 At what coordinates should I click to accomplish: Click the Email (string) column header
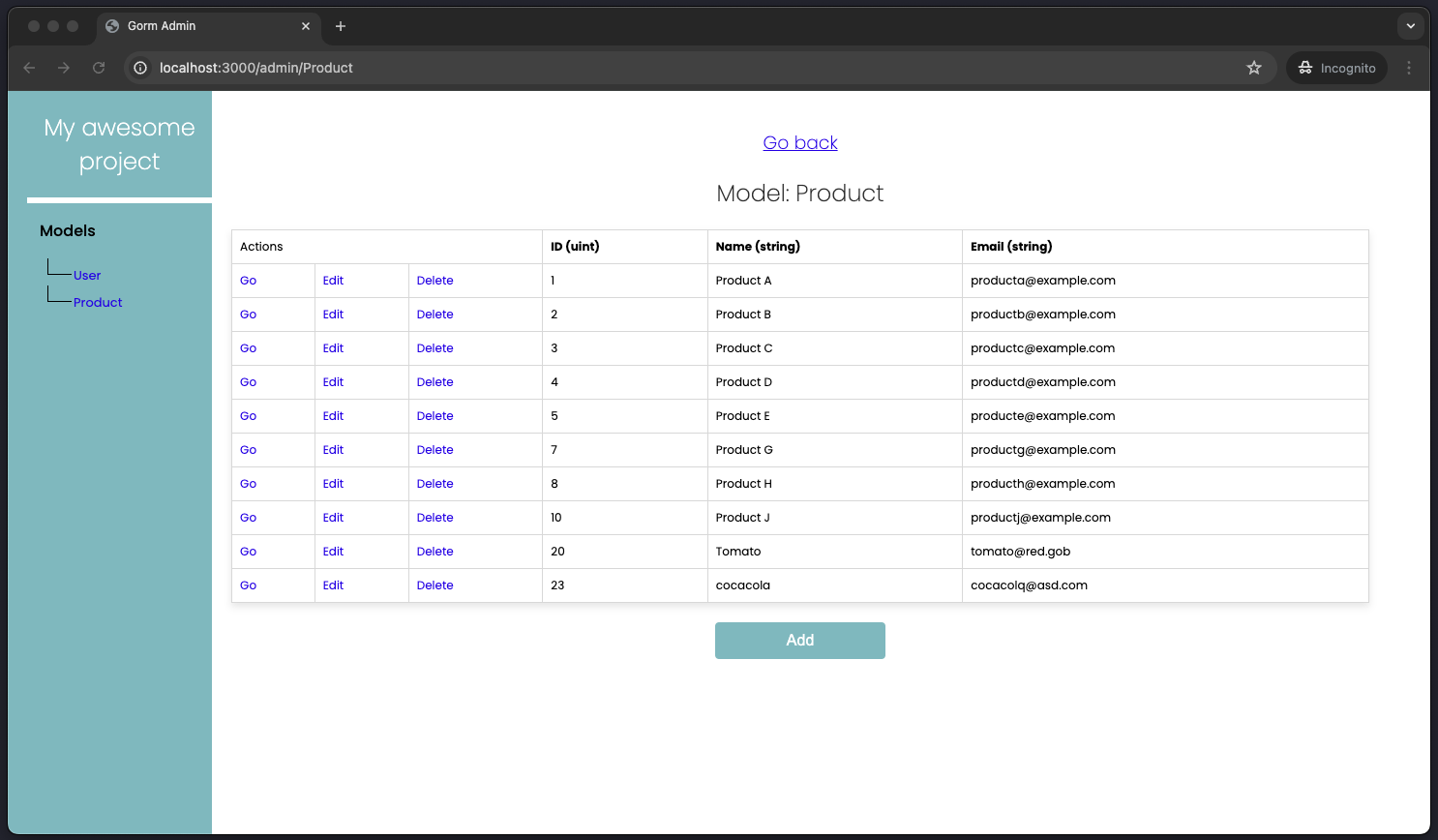1165,247
